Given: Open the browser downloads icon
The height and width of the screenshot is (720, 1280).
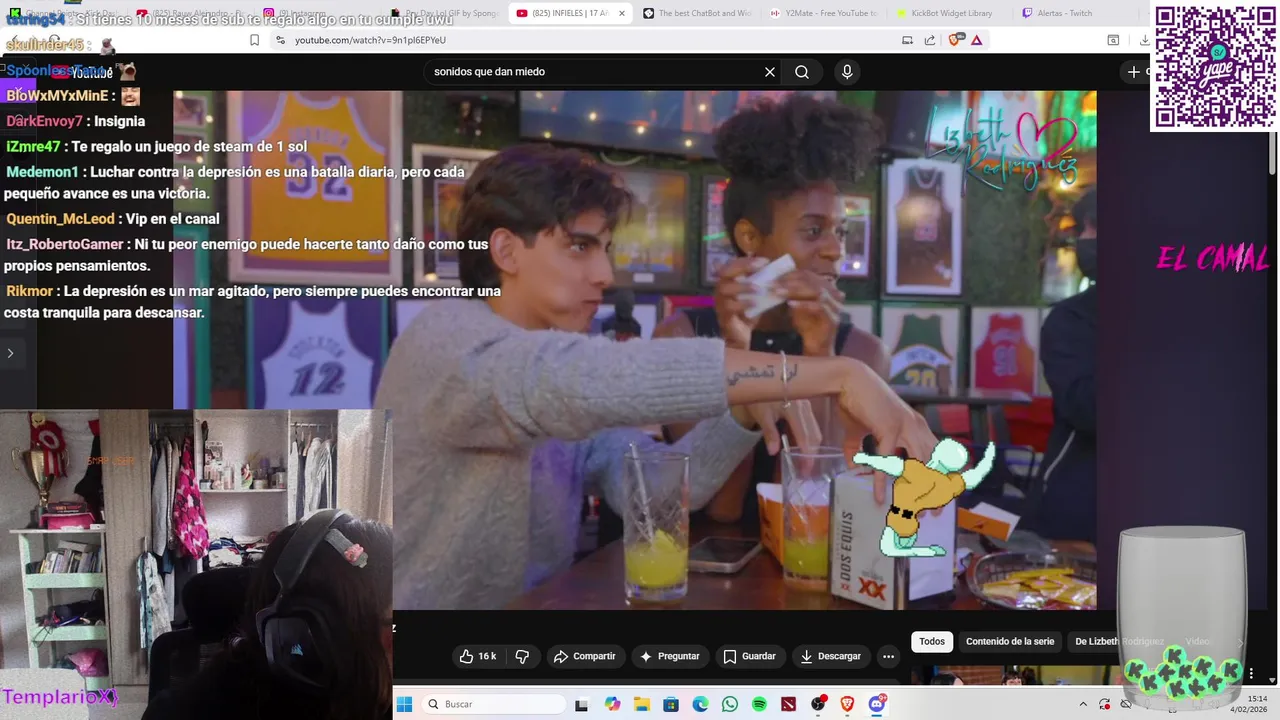Looking at the screenshot, I should coord(1144,40).
